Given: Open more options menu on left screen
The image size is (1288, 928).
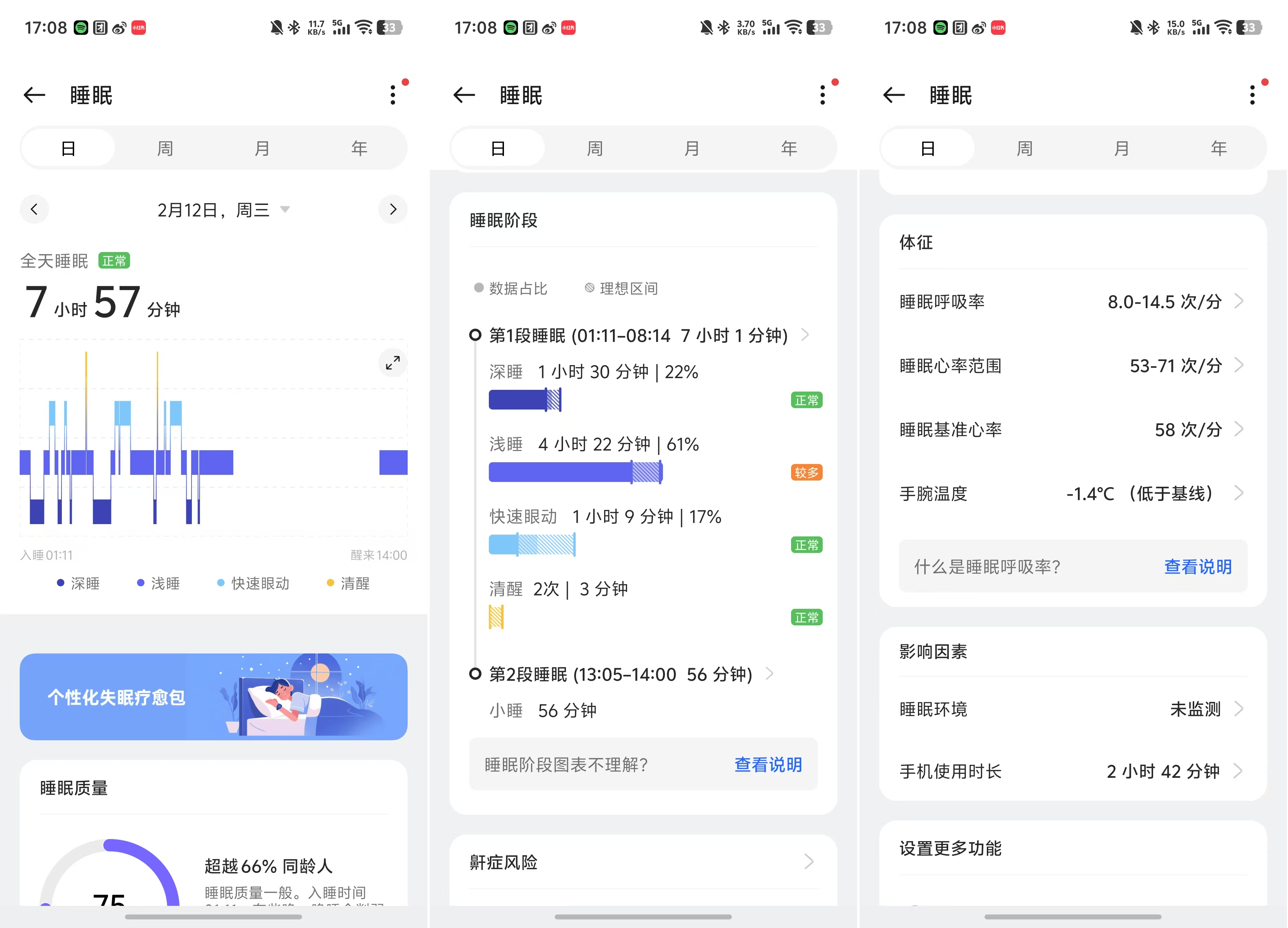Looking at the screenshot, I should pos(393,95).
